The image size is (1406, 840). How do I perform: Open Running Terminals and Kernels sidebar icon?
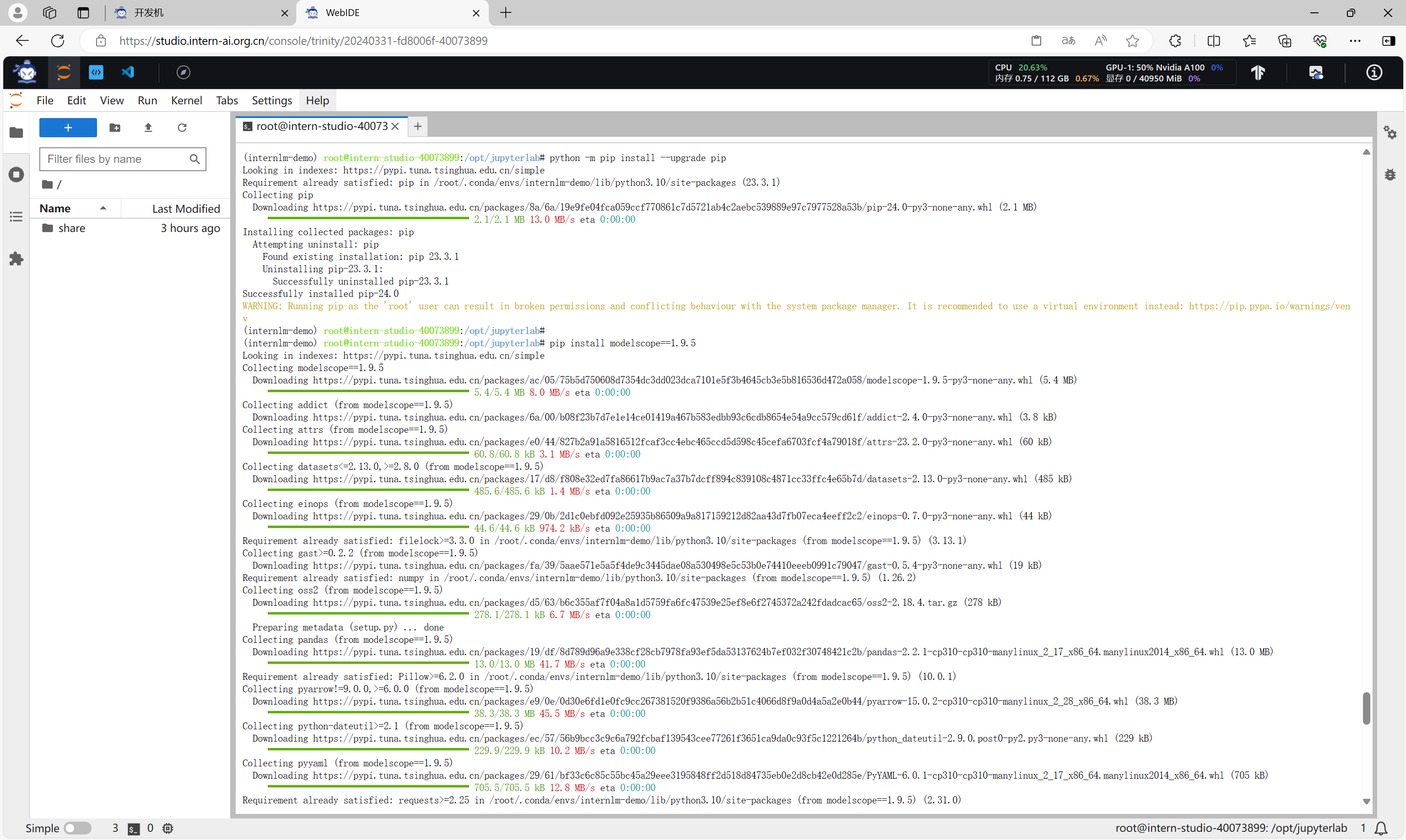(x=16, y=174)
